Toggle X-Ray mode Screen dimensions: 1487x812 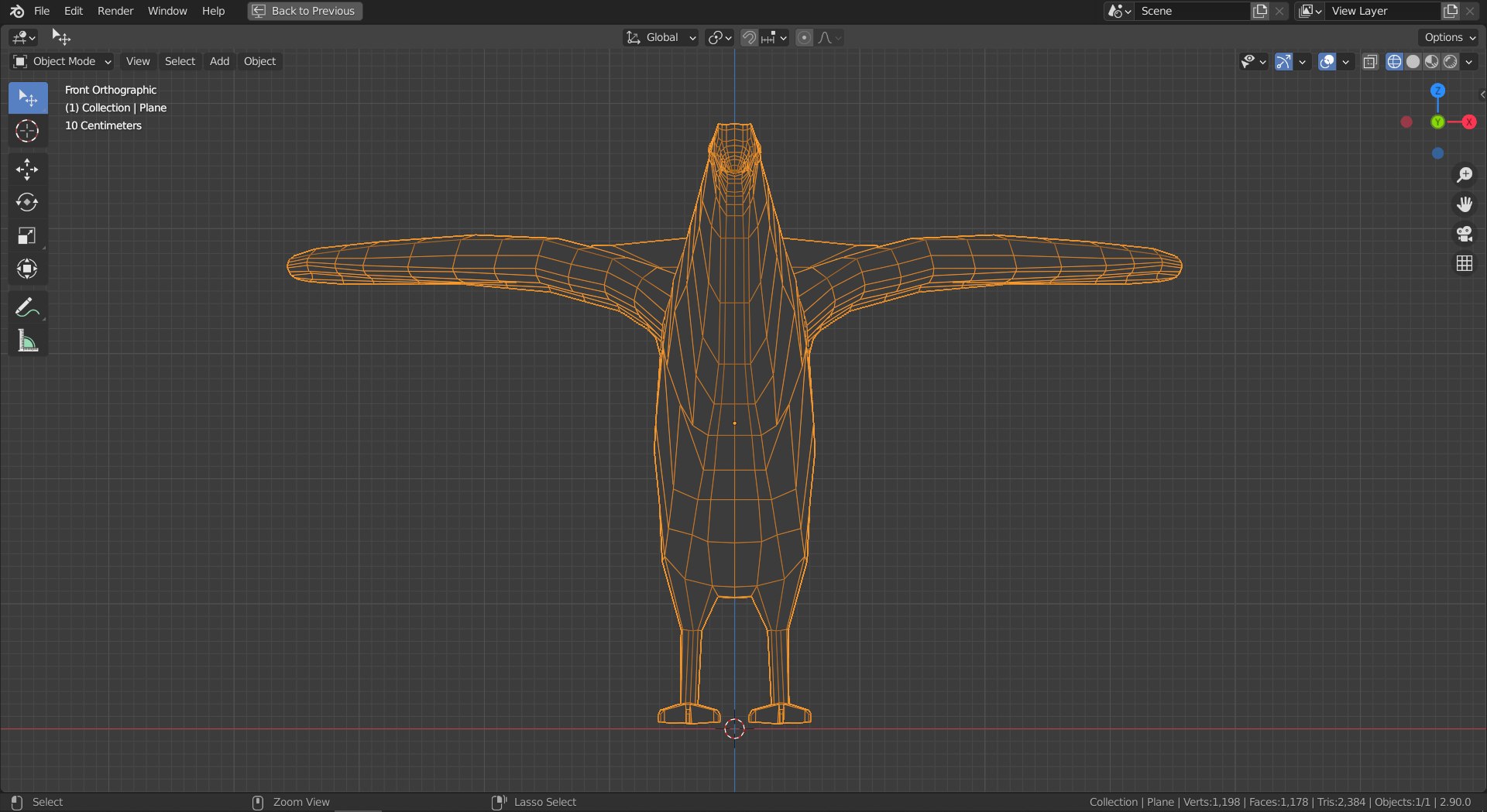point(1370,62)
